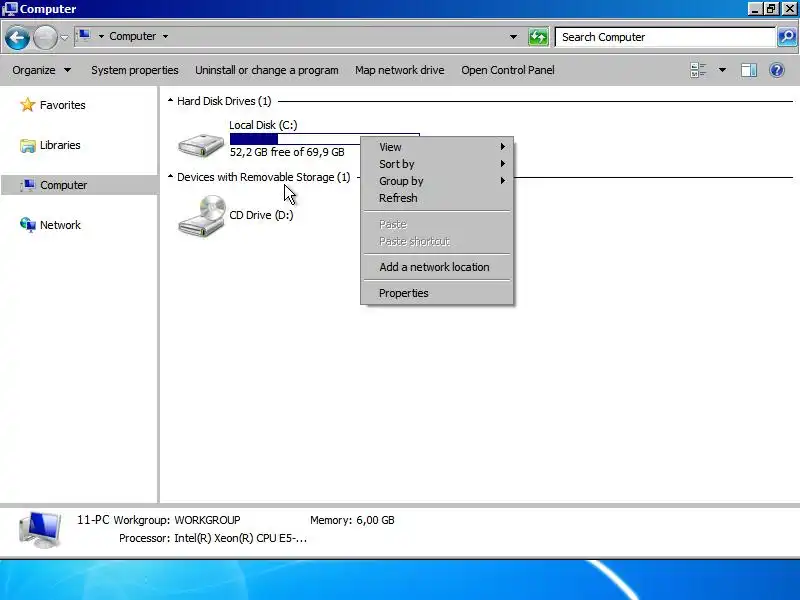Screen dimensions: 800x600
Task: Select the Network globe icon
Action: click(28, 224)
